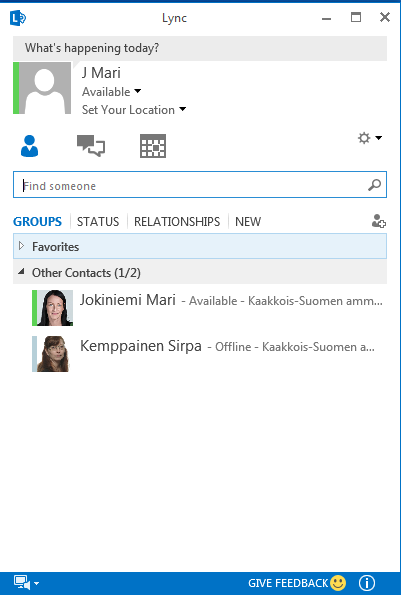Click the What's happening today note box
The height and width of the screenshot is (595, 401).
[200, 48]
